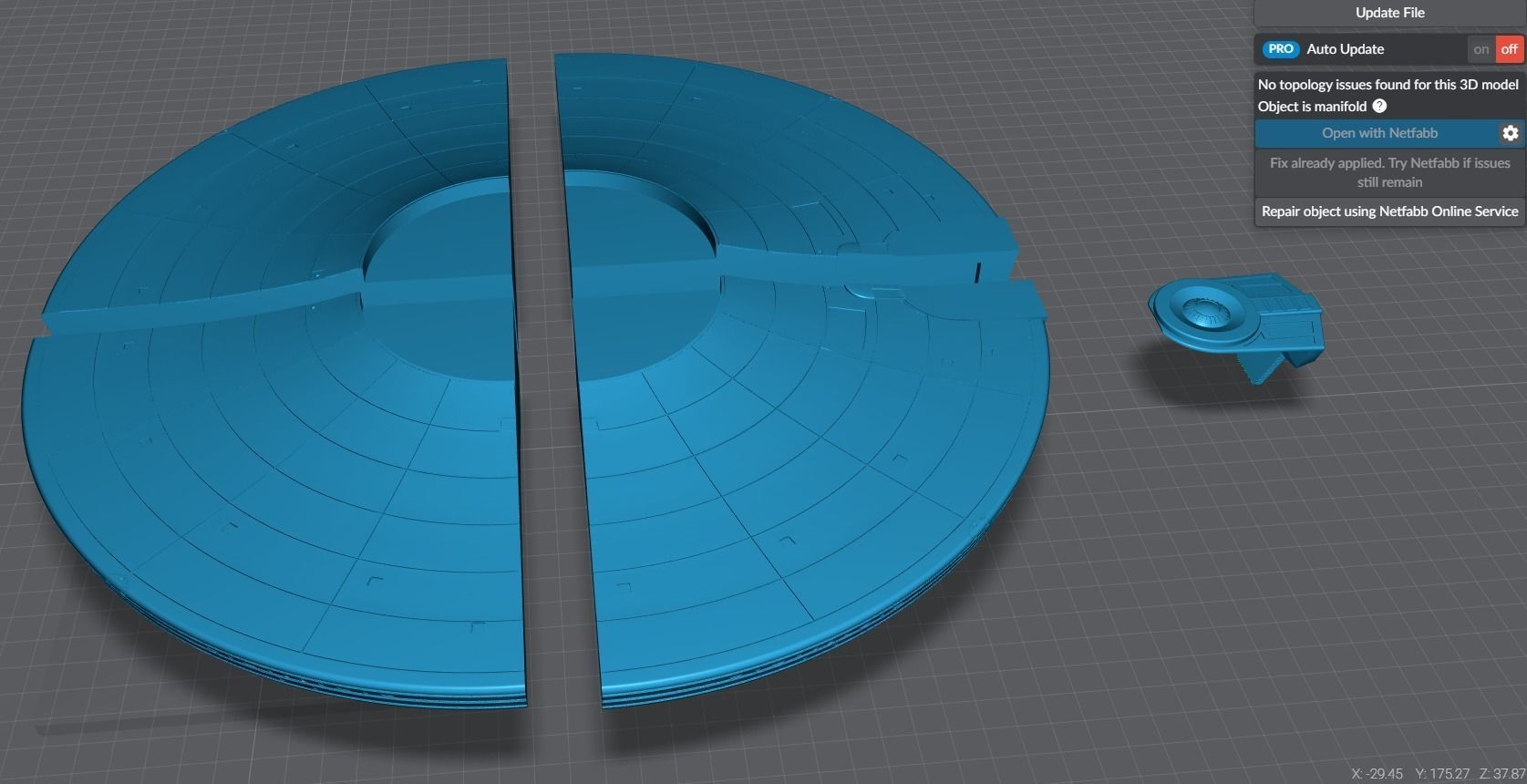Click the Z: 37.87 coordinate readout
The height and width of the screenshot is (784, 1527).
[1503, 774]
